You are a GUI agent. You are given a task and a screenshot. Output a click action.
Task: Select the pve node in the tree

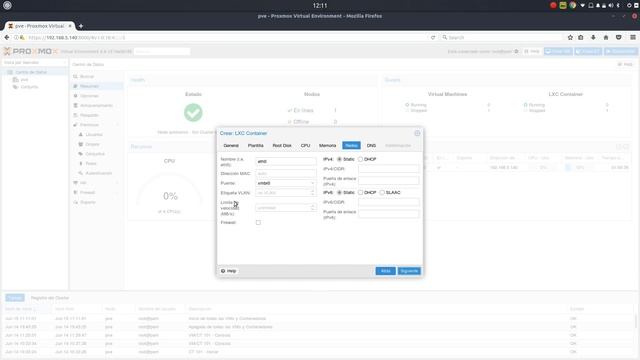click(x=24, y=80)
